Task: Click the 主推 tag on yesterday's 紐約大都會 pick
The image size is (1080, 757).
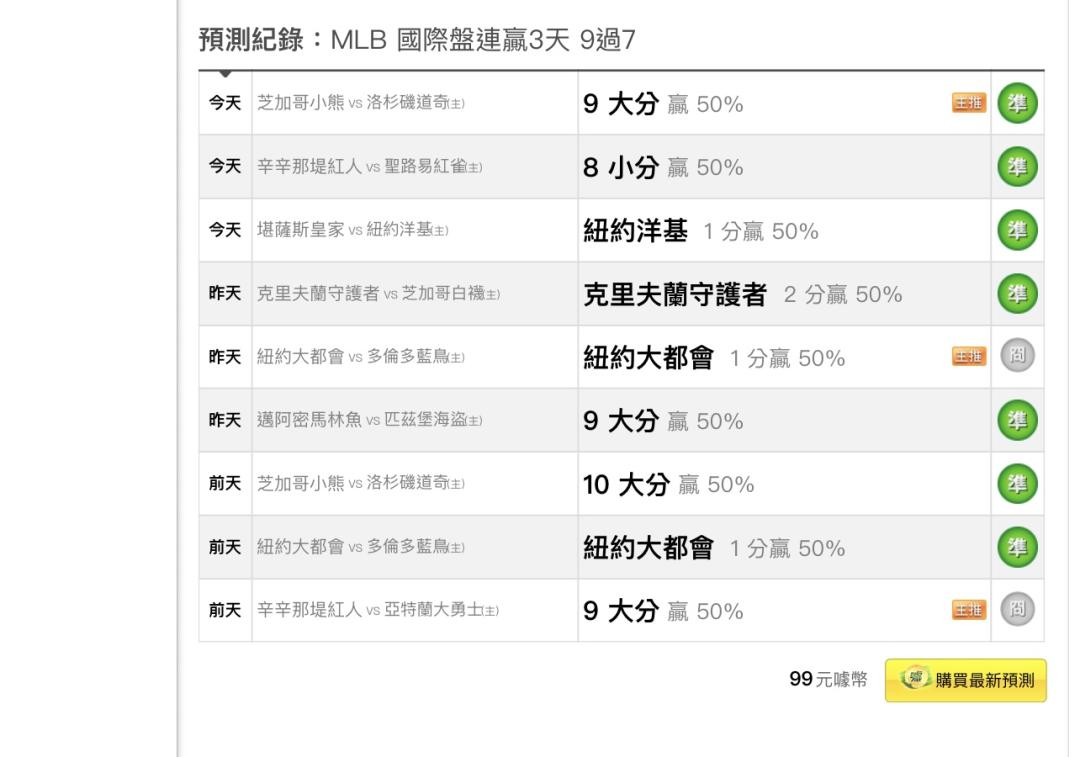Action: coord(967,357)
